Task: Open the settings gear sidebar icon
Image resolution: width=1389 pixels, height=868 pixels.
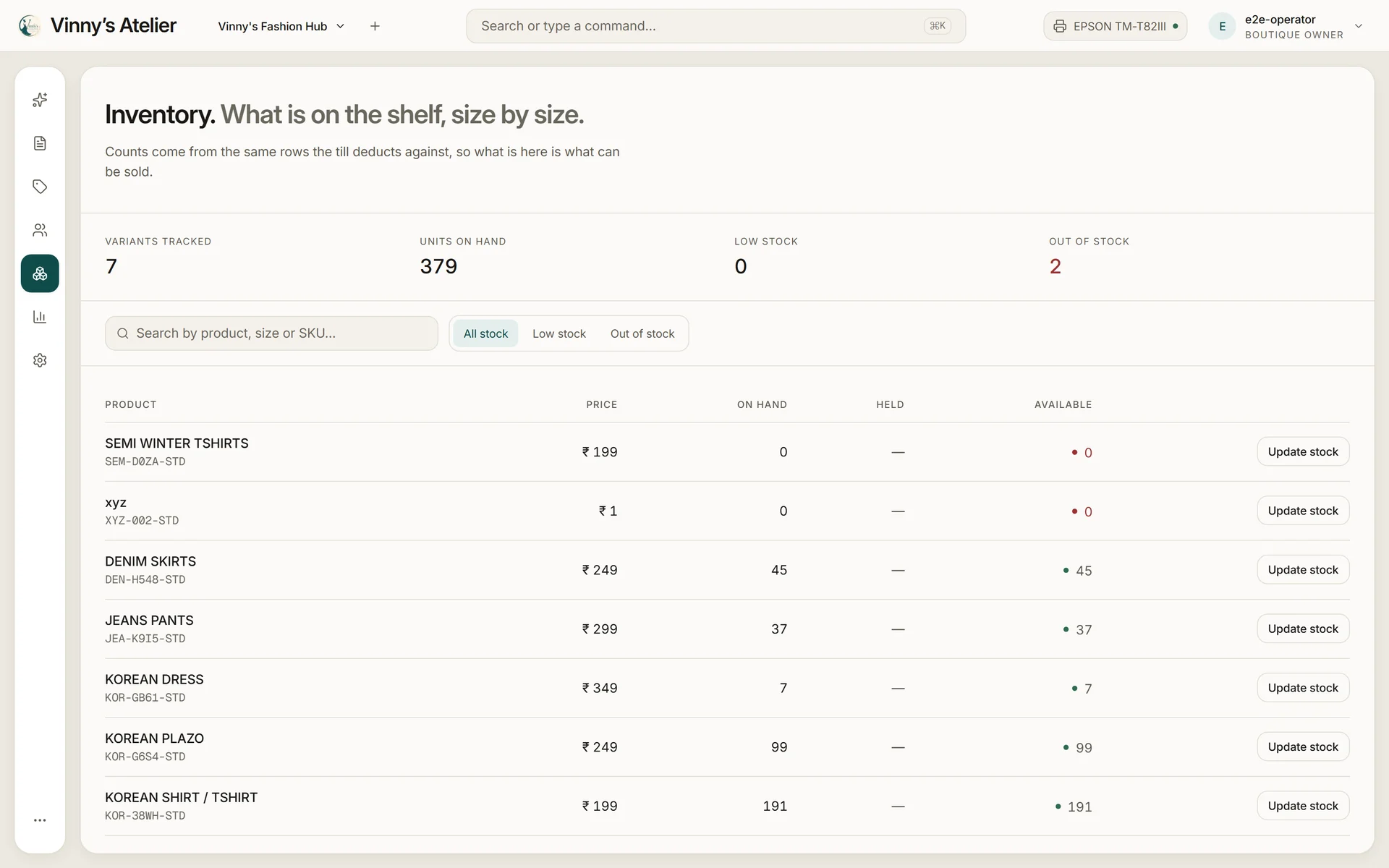Action: 40,360
